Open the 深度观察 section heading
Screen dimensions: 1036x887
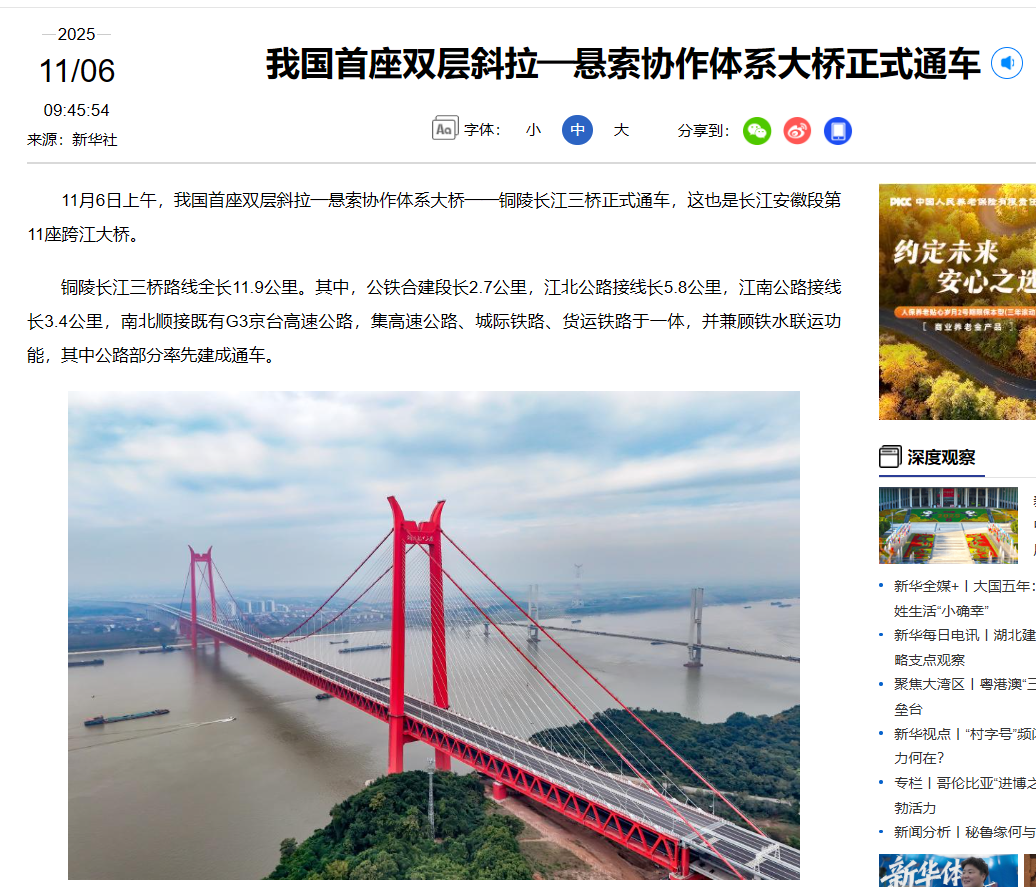[x=941, y=457]
